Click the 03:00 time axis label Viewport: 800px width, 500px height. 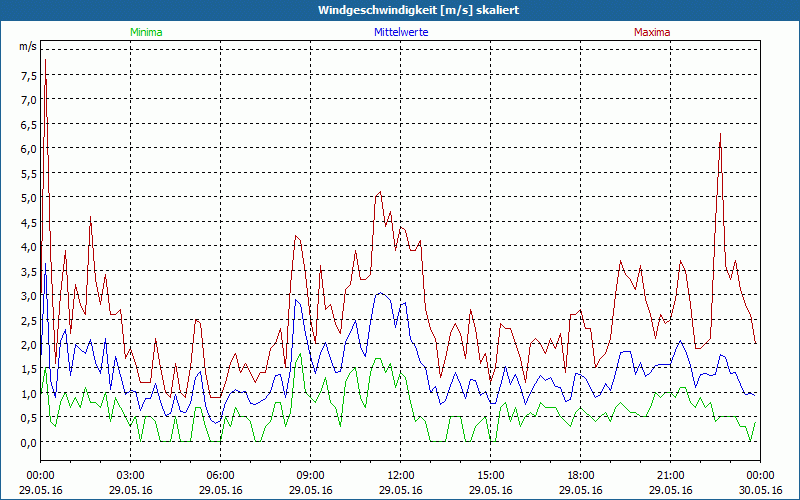coord(131,476)
